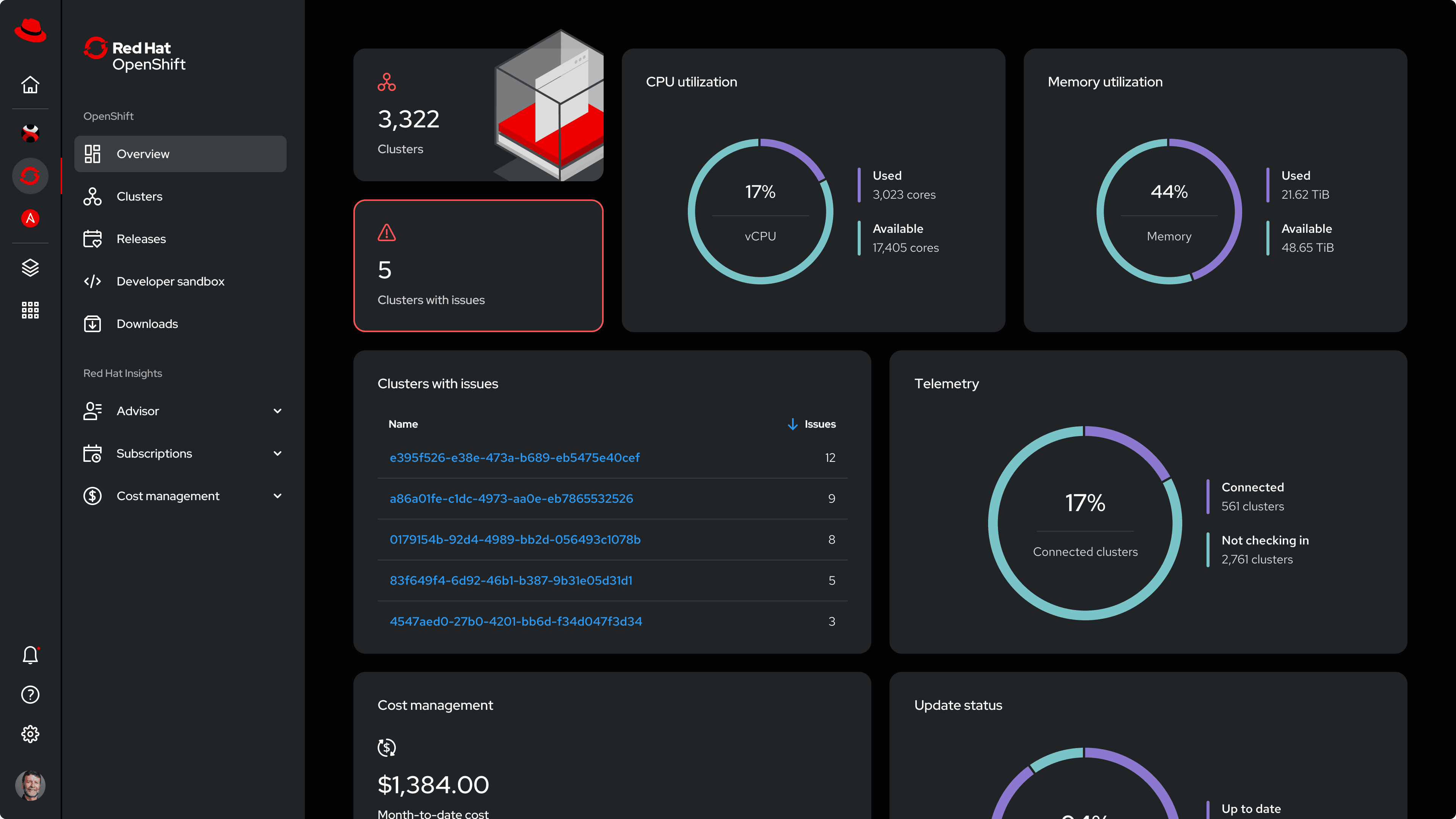Click the Name column header
The height and width of the screenshot is (819, 1456).
(403, 424)
